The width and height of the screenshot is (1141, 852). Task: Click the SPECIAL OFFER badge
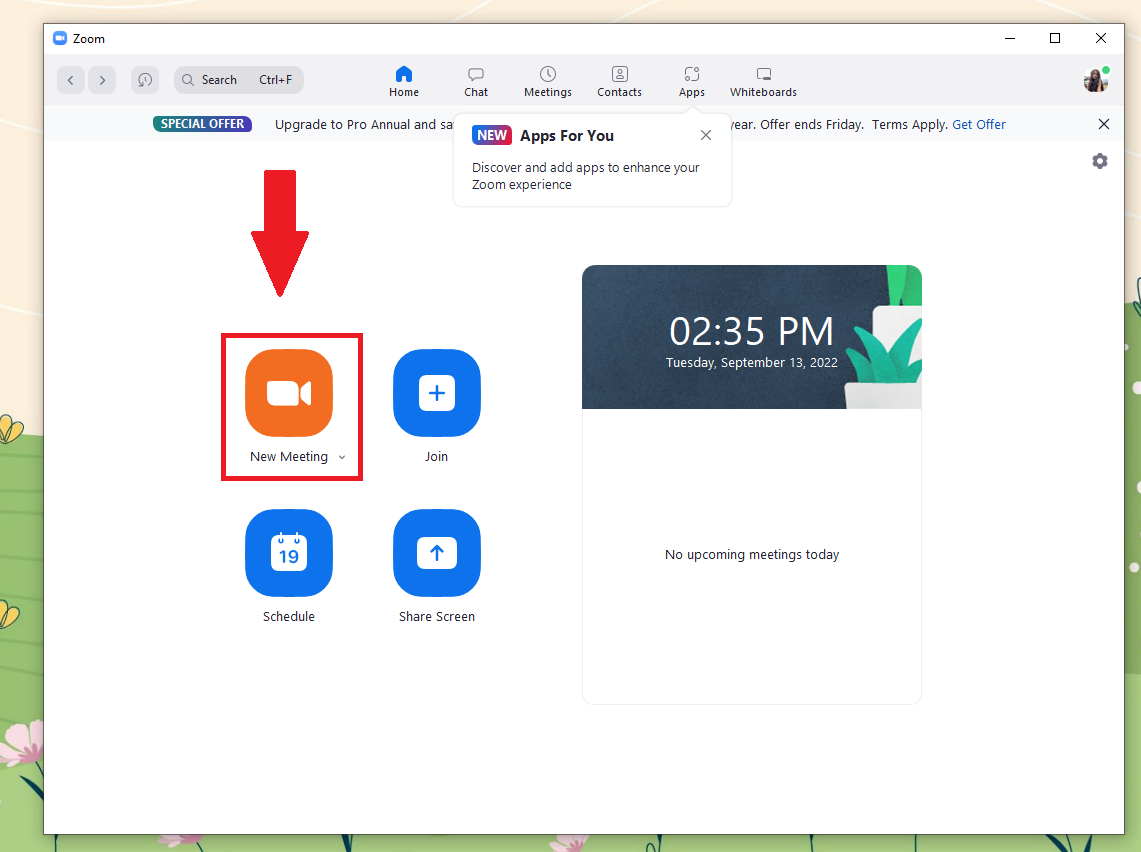[x=202, y=124]
